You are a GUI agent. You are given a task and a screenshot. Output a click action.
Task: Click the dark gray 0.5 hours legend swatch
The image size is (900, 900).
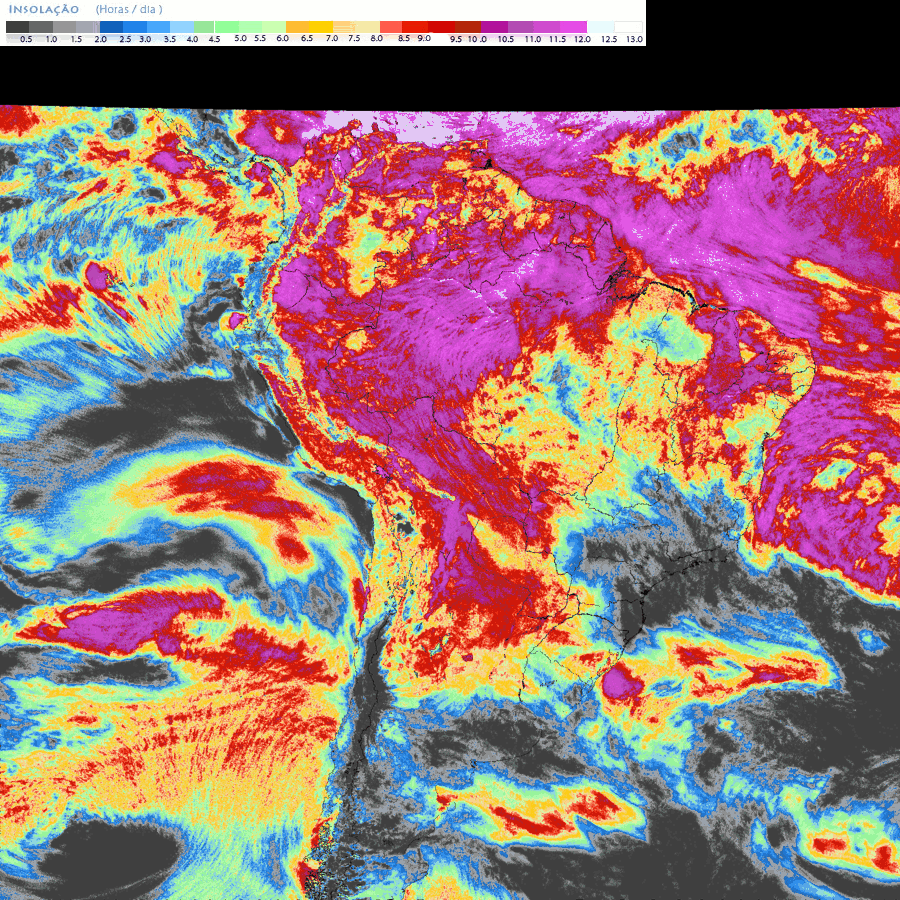17,27
